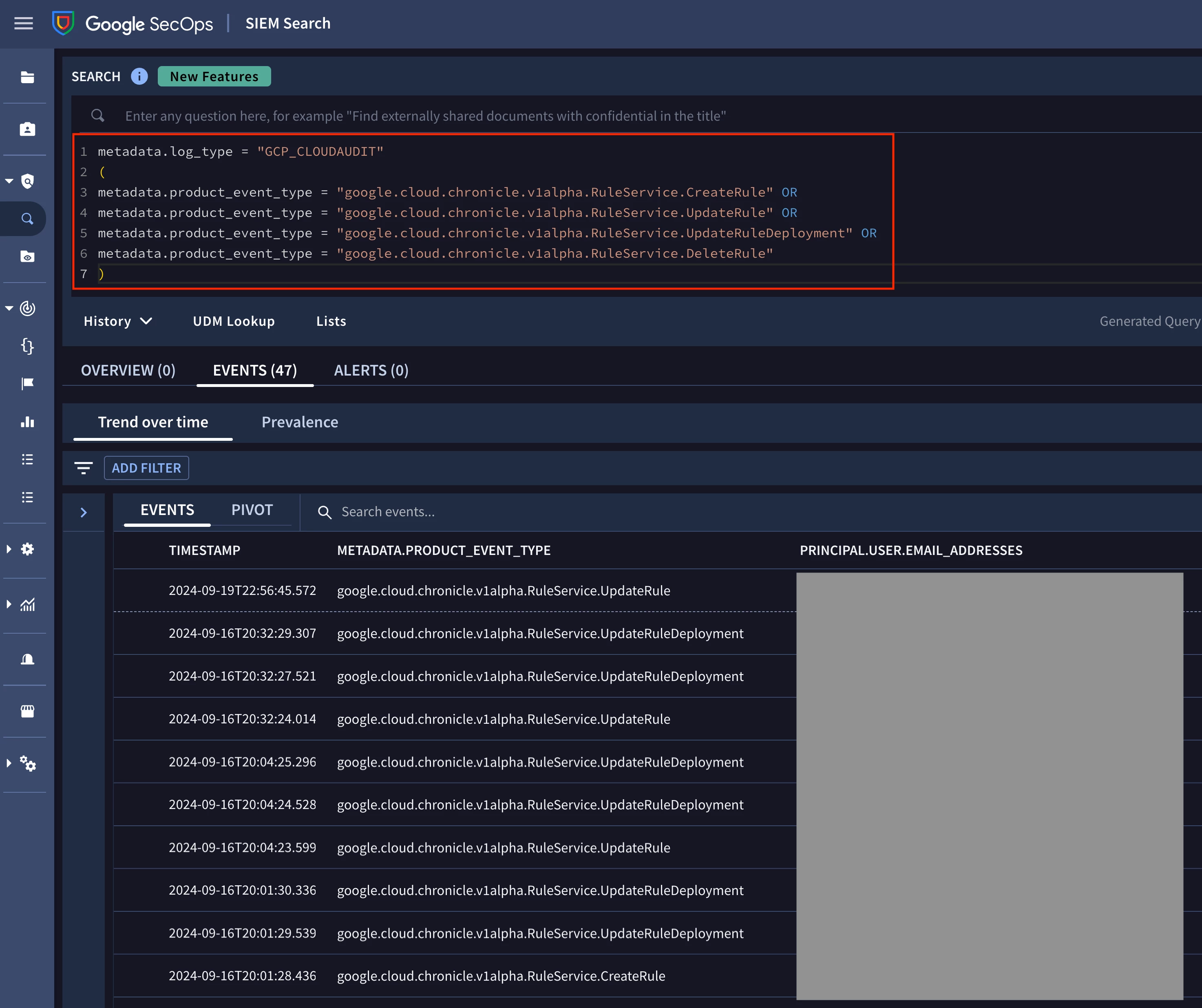
Task: Sort by TIMESTAMP column header
Action: [x=204, y=550]
